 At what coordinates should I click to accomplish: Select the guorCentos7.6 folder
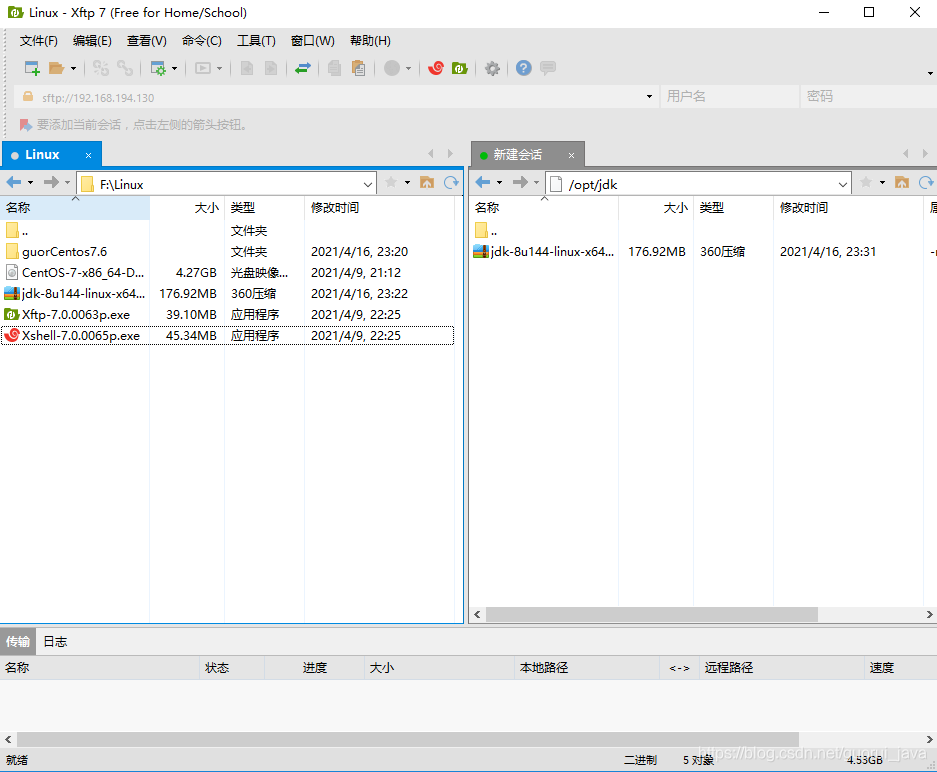(x=65, y=252)
